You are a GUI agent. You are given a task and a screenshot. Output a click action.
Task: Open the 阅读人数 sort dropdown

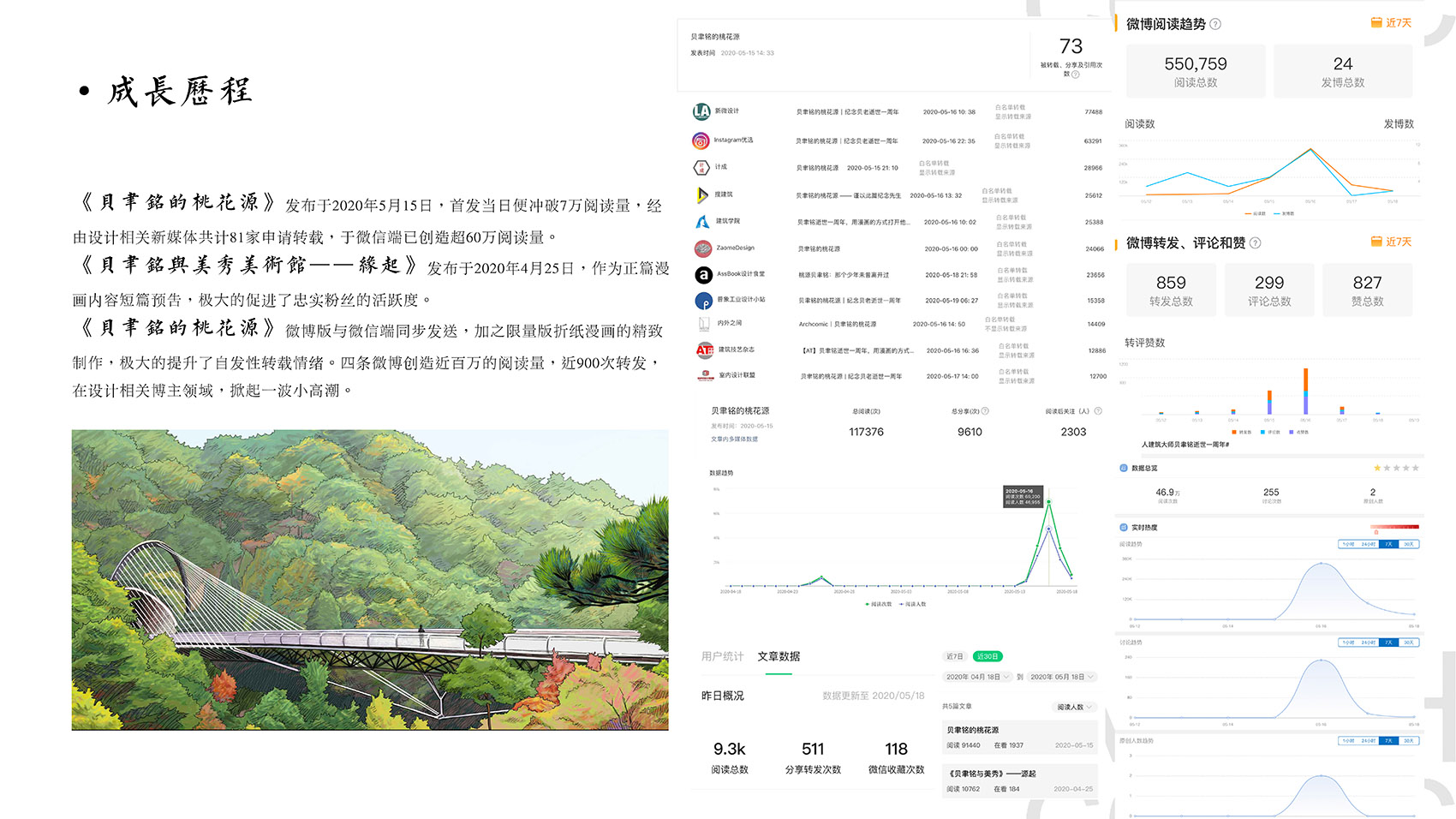click(x=1075, y=708)
